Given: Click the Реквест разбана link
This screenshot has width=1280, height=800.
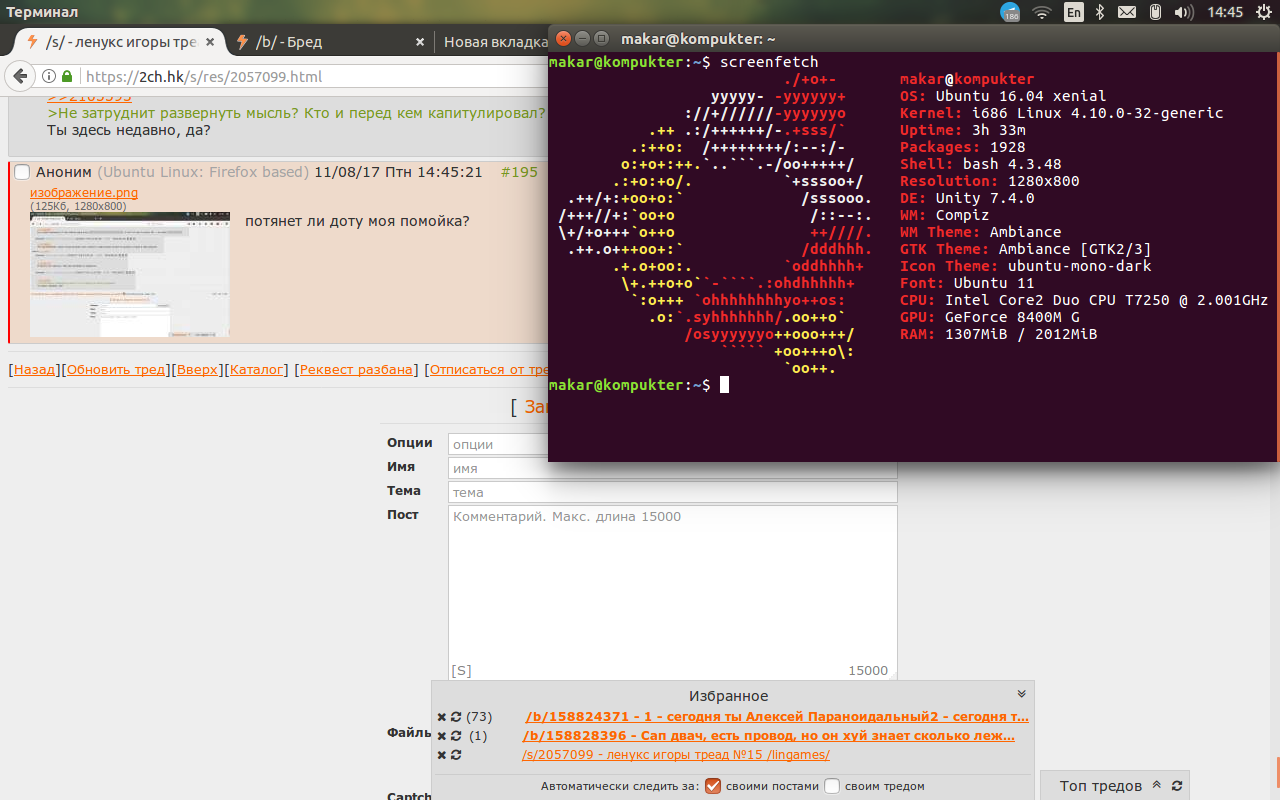Looking at the screenshot, I should click(356, 369).
